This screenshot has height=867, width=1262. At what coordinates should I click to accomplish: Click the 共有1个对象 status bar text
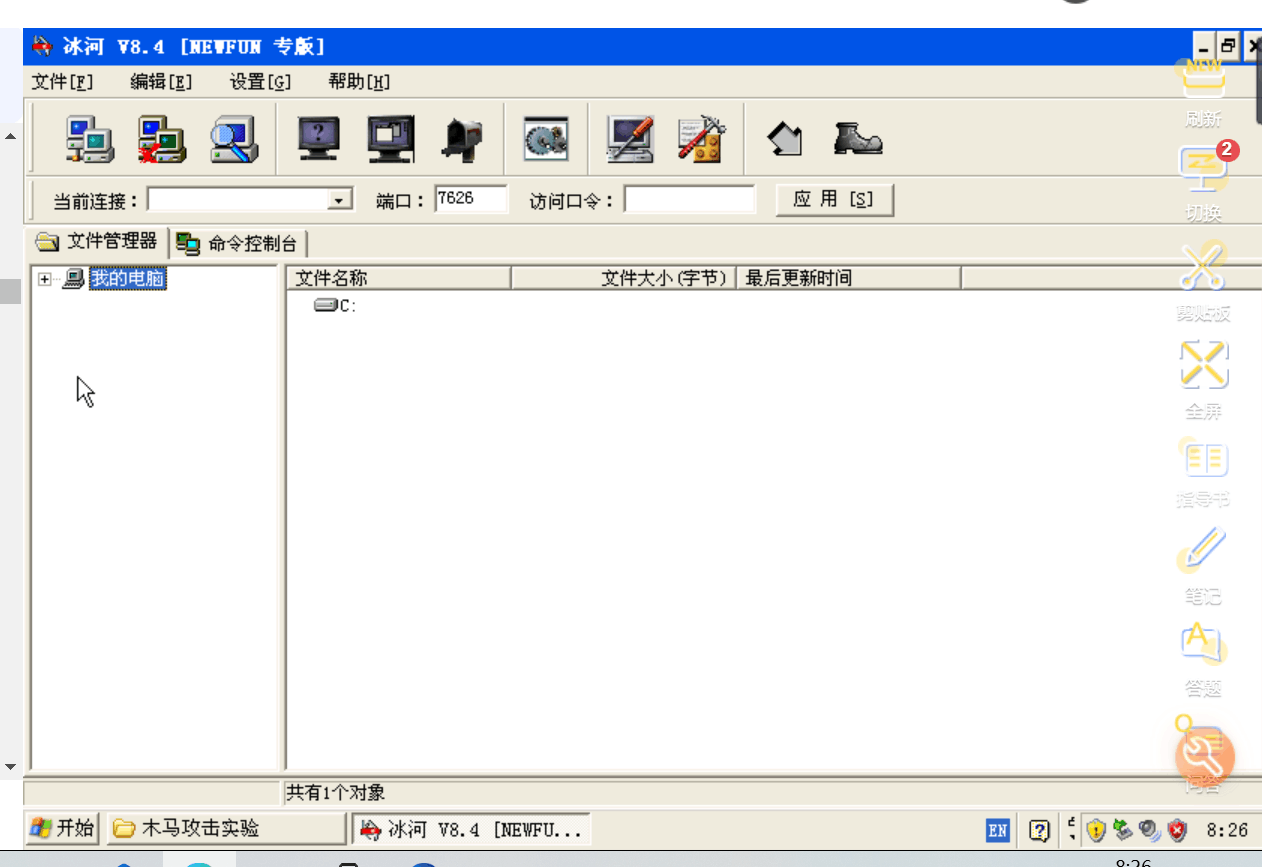tap(336, 793)
